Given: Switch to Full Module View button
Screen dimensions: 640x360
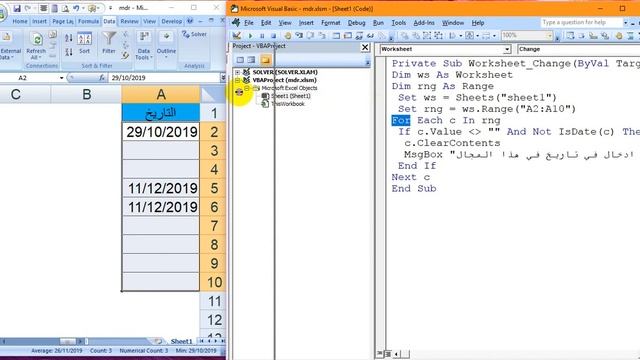Looking at the screenshot, I should click(388, 353).
